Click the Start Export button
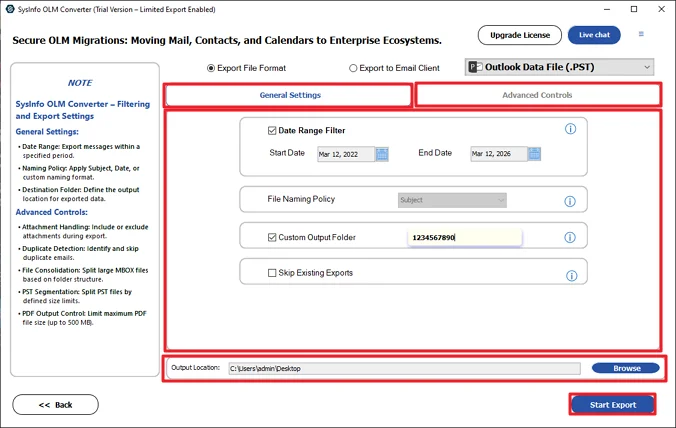Screen dimensions: 676x428 click(x=613, y=405)
